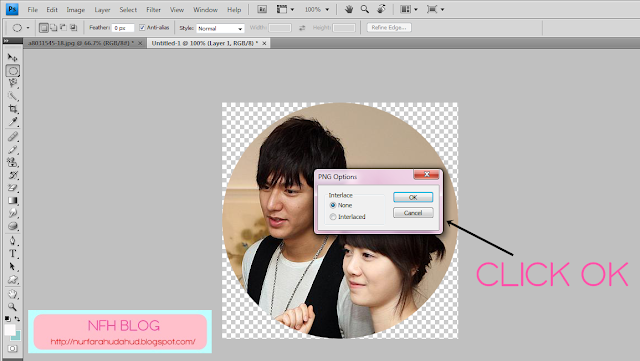The height and width of the screenshot is (361, 640).
Task: Select the Magic Wand tool
Action: pos(13,96)
